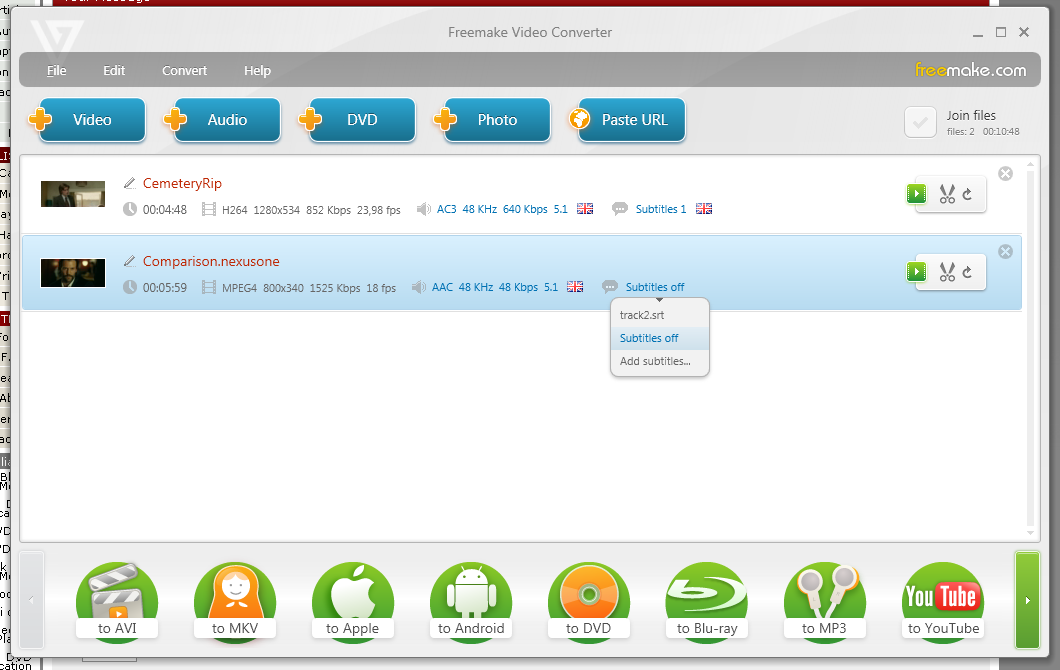Remove CemeteryRip from the list
The height and width of the screenshot is (670, 1060).
pos(1006,174)
